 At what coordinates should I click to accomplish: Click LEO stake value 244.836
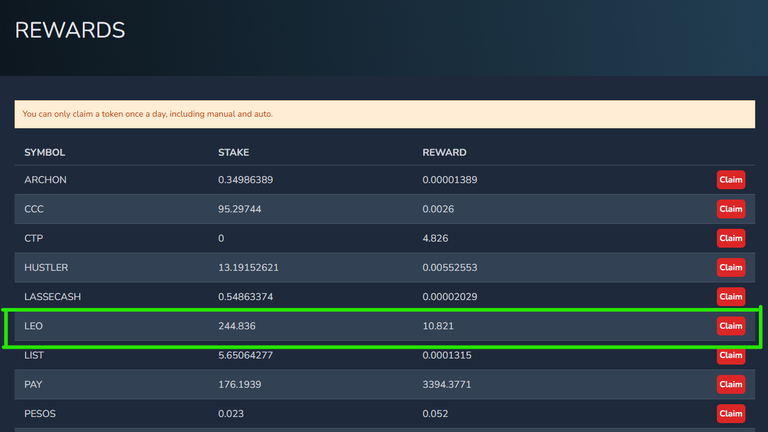[x=237, y=326]
